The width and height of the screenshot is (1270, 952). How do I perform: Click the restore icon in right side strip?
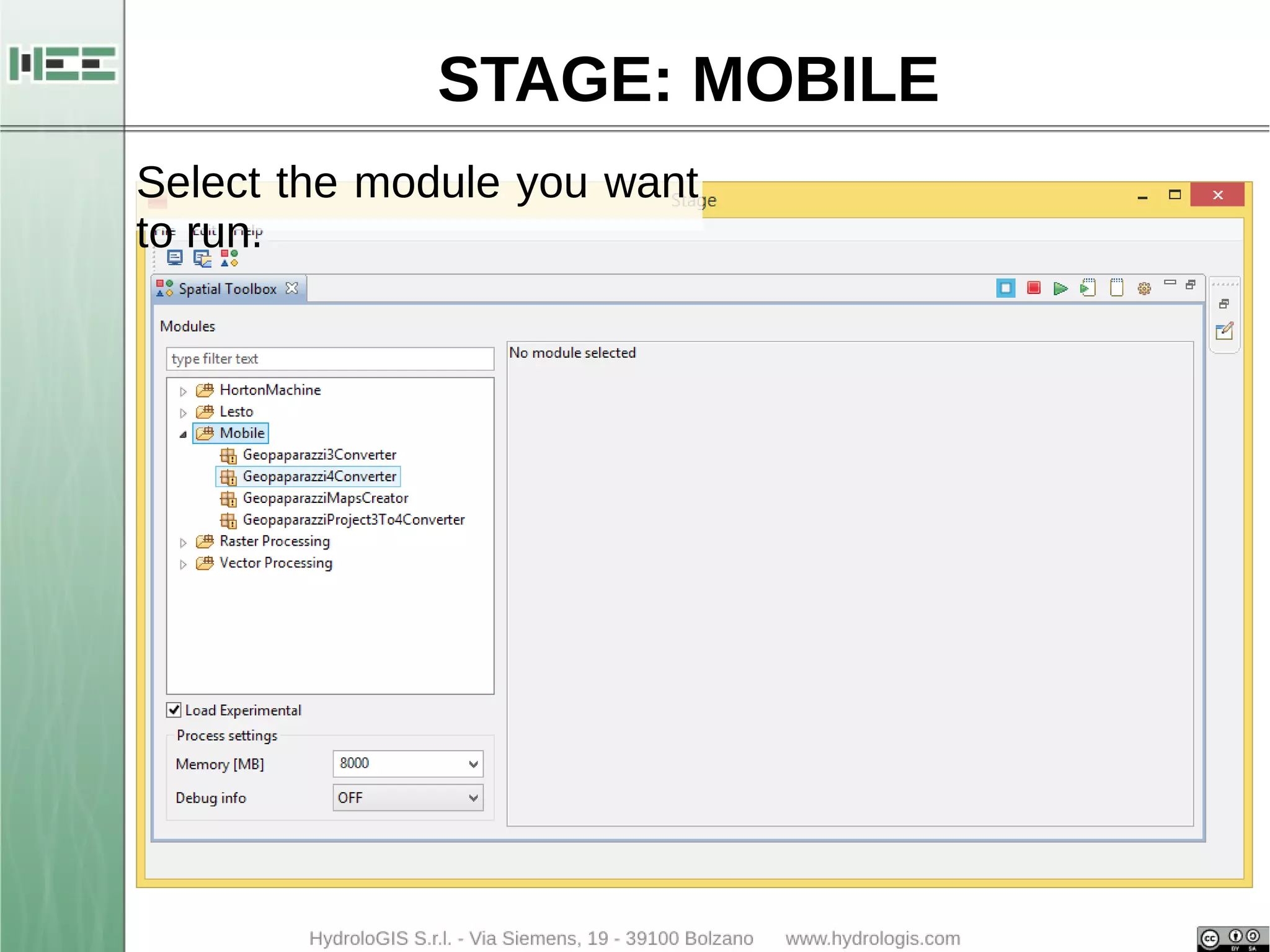[1223, 304]
